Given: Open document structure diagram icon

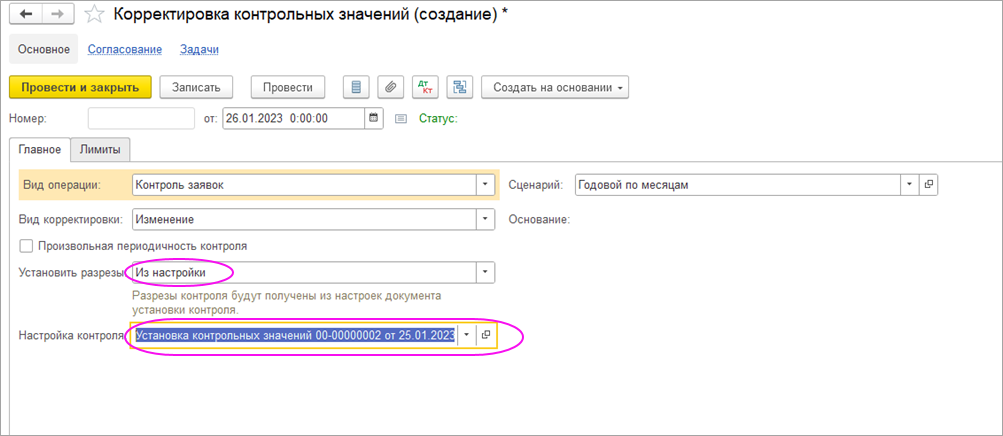Looking at the screenshot, I should (459, 88).
